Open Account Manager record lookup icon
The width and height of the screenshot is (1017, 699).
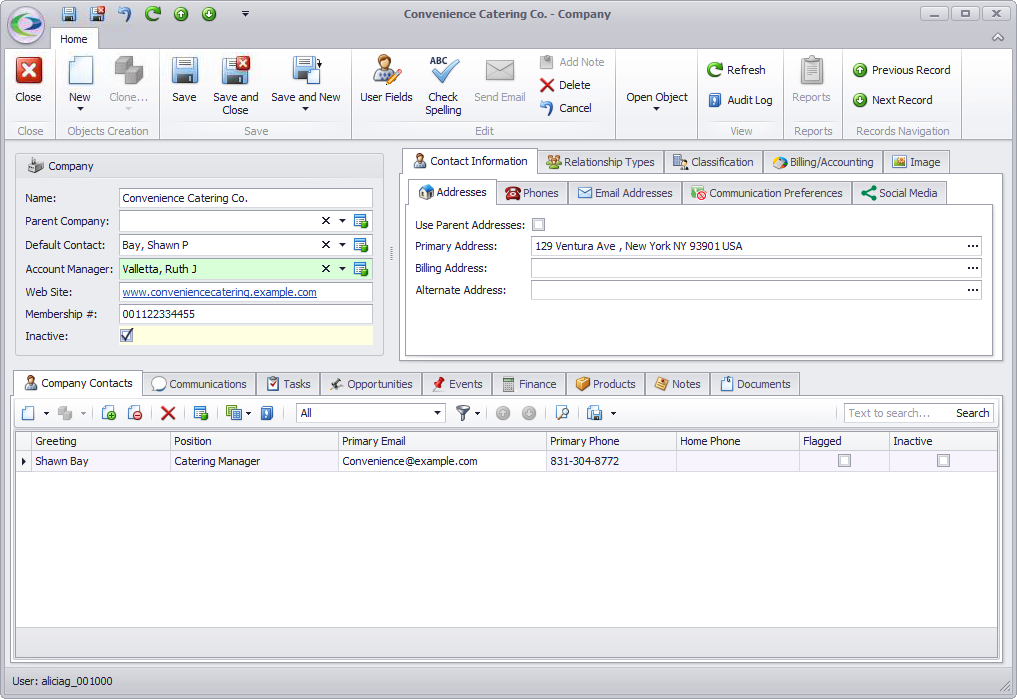coord(361,269)
